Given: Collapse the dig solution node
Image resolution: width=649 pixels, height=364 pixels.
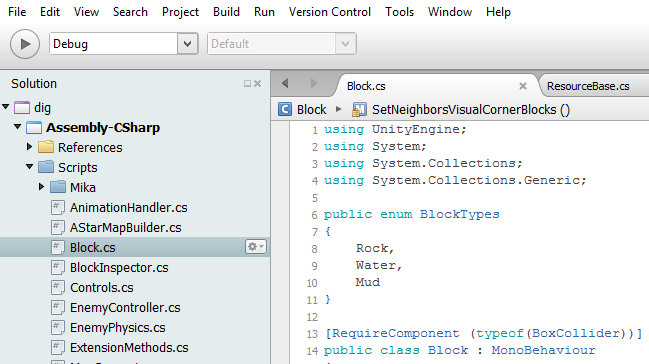Looking at the screenshot, I should (6, 107).
